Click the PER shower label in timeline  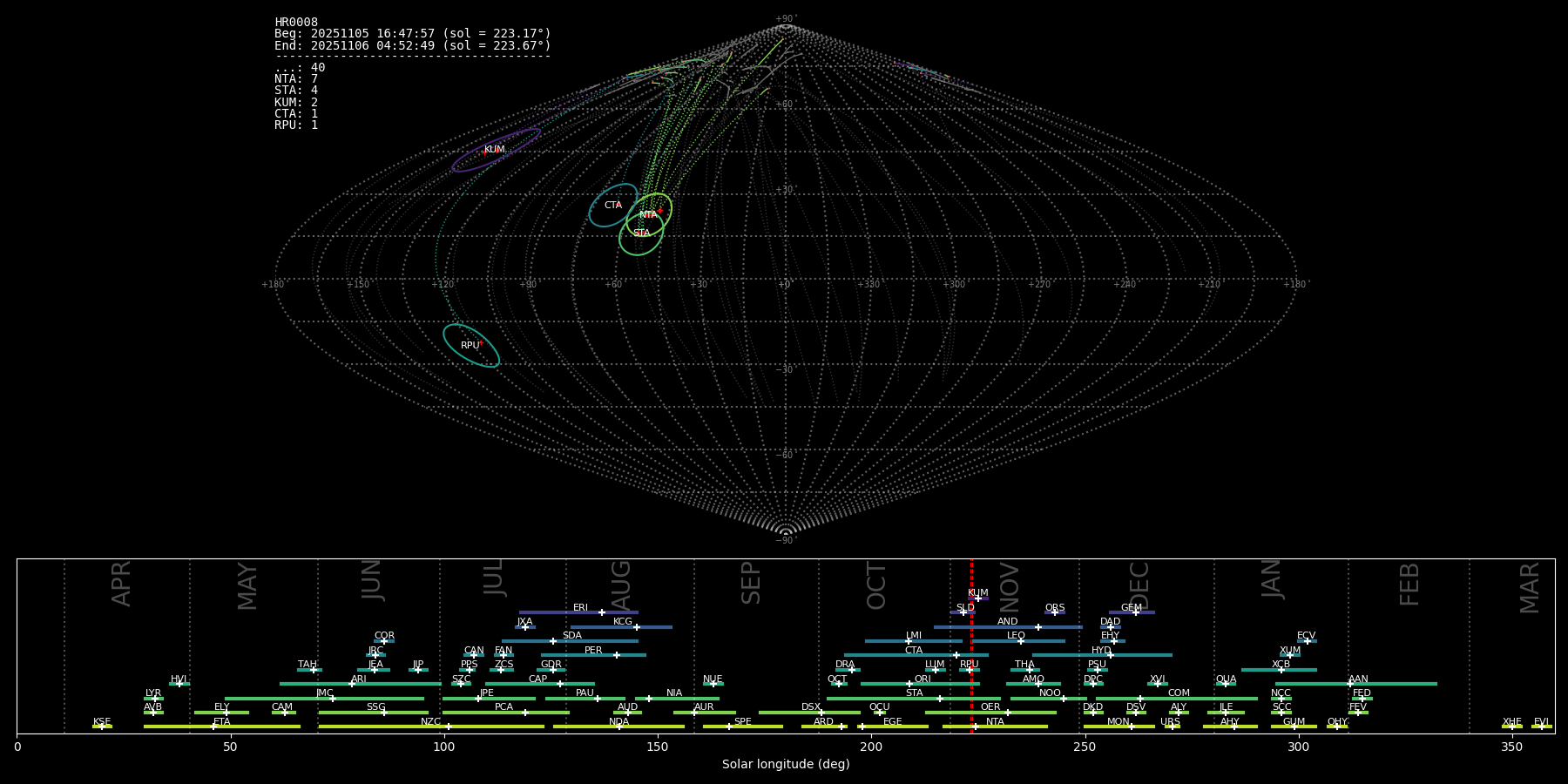pyautogui.click(x=593, y=650)
